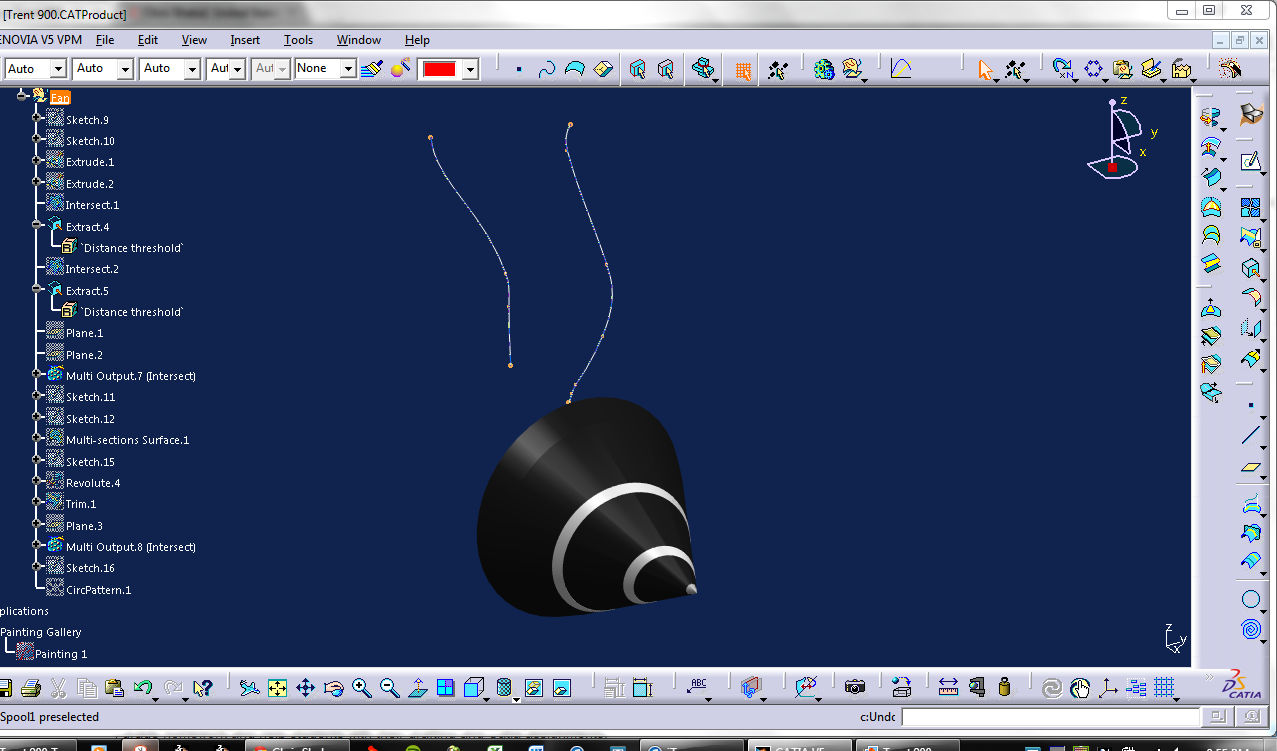Open the View menu
This screenshot has height=751, width=1277.
pyautogui.click(x=194, y=40)
